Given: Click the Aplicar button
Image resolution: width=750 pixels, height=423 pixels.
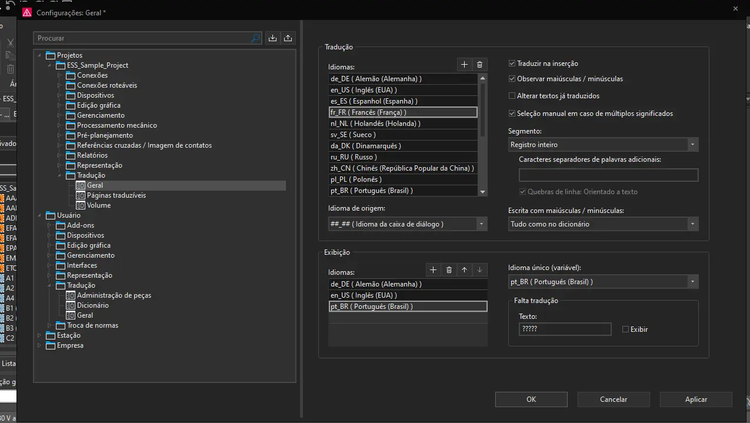Looking at the screenshot, I should coord(696,399).
